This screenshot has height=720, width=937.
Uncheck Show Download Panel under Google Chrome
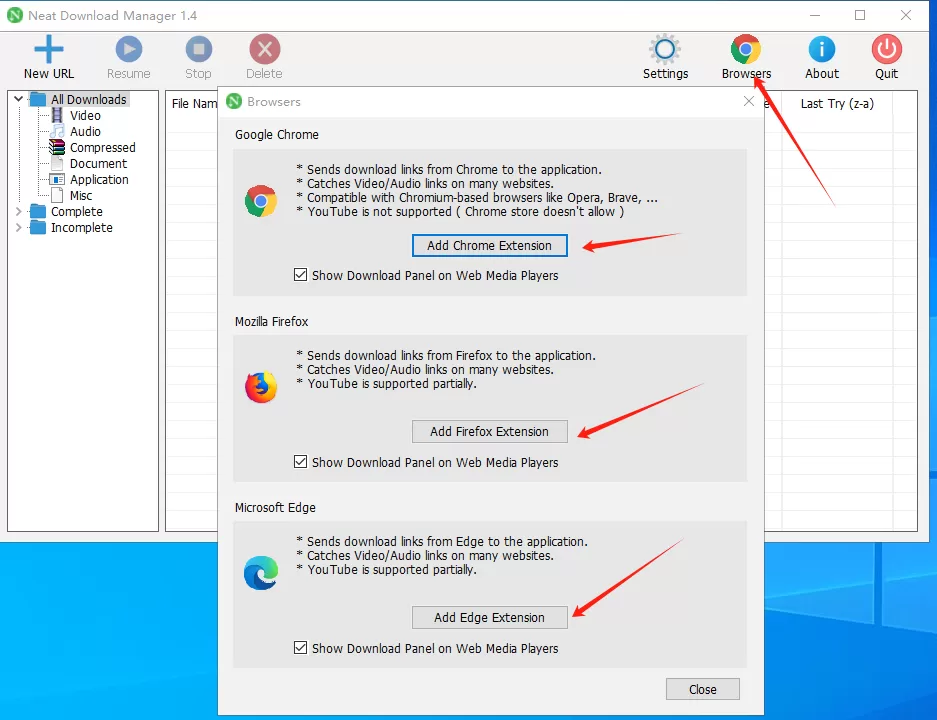point(301,275)
